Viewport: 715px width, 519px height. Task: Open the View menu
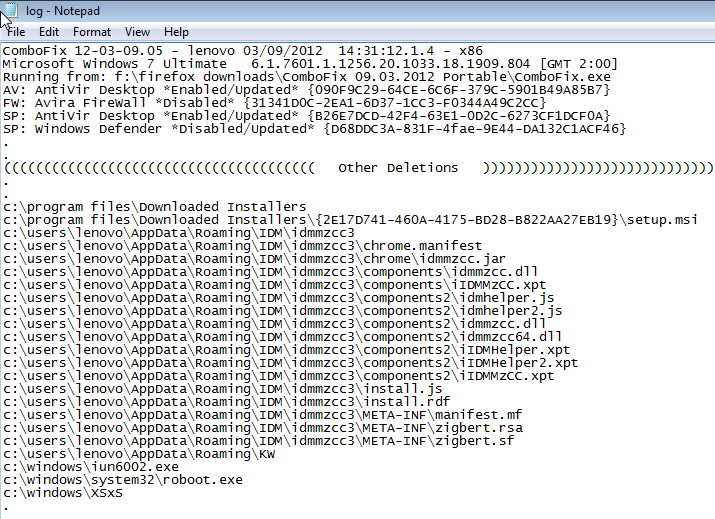(137, 32)
